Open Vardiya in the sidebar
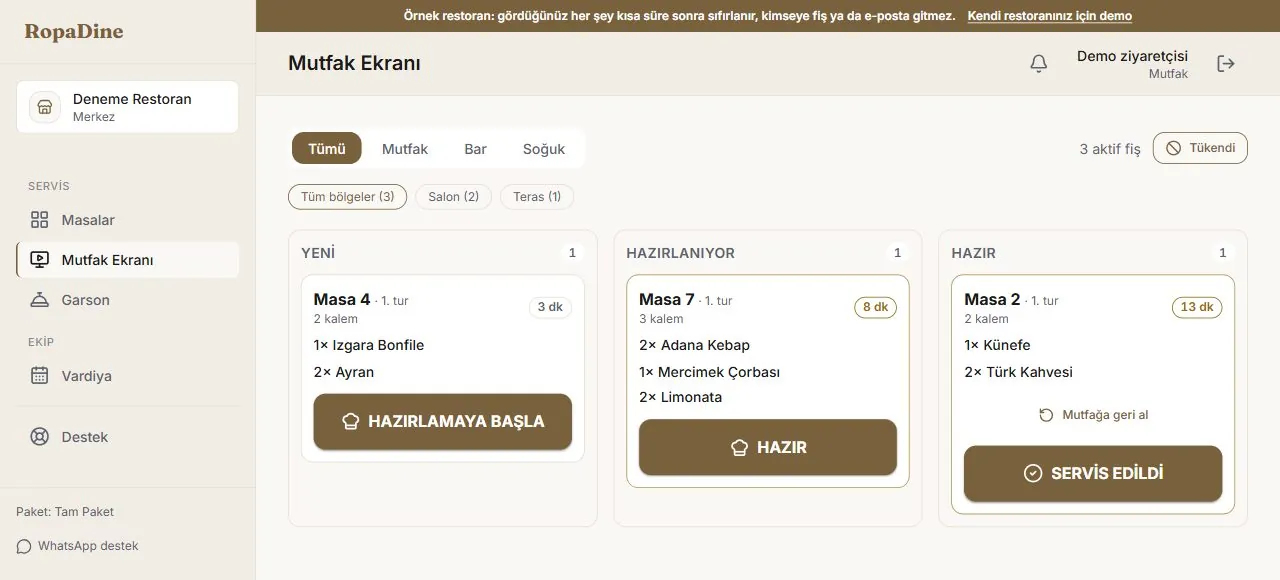This screenshot has height=580, width=1280. [x=127, y=376]
